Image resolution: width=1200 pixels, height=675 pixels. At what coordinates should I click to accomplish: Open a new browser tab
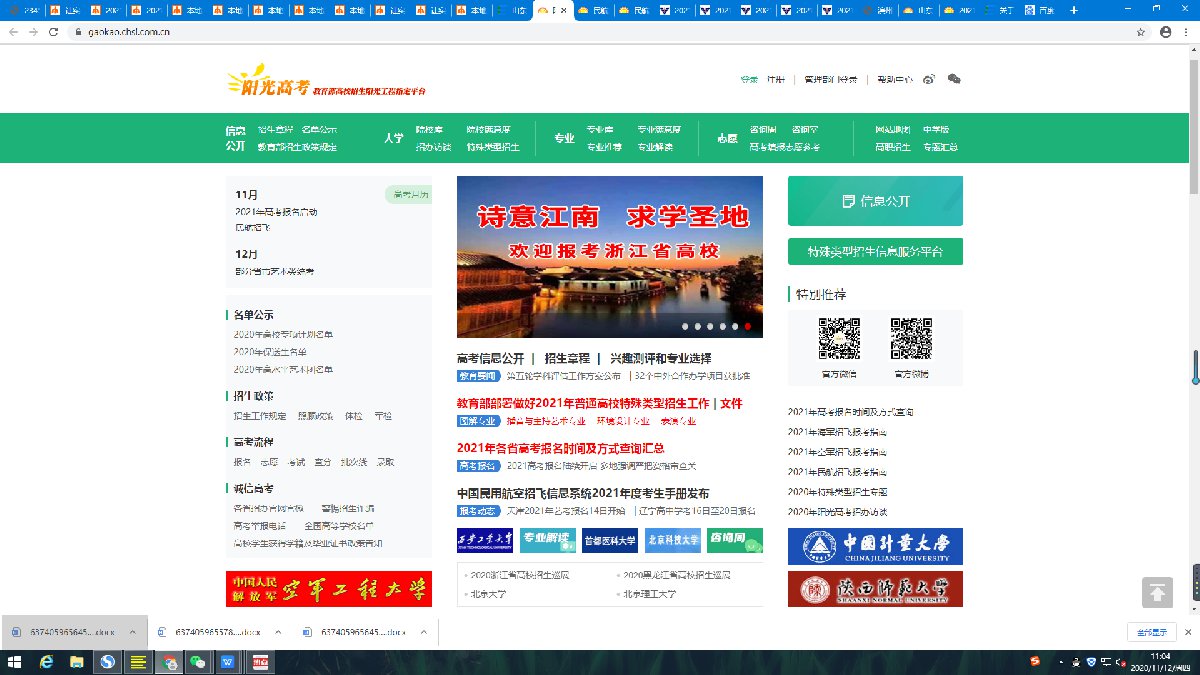point(1074,10)
